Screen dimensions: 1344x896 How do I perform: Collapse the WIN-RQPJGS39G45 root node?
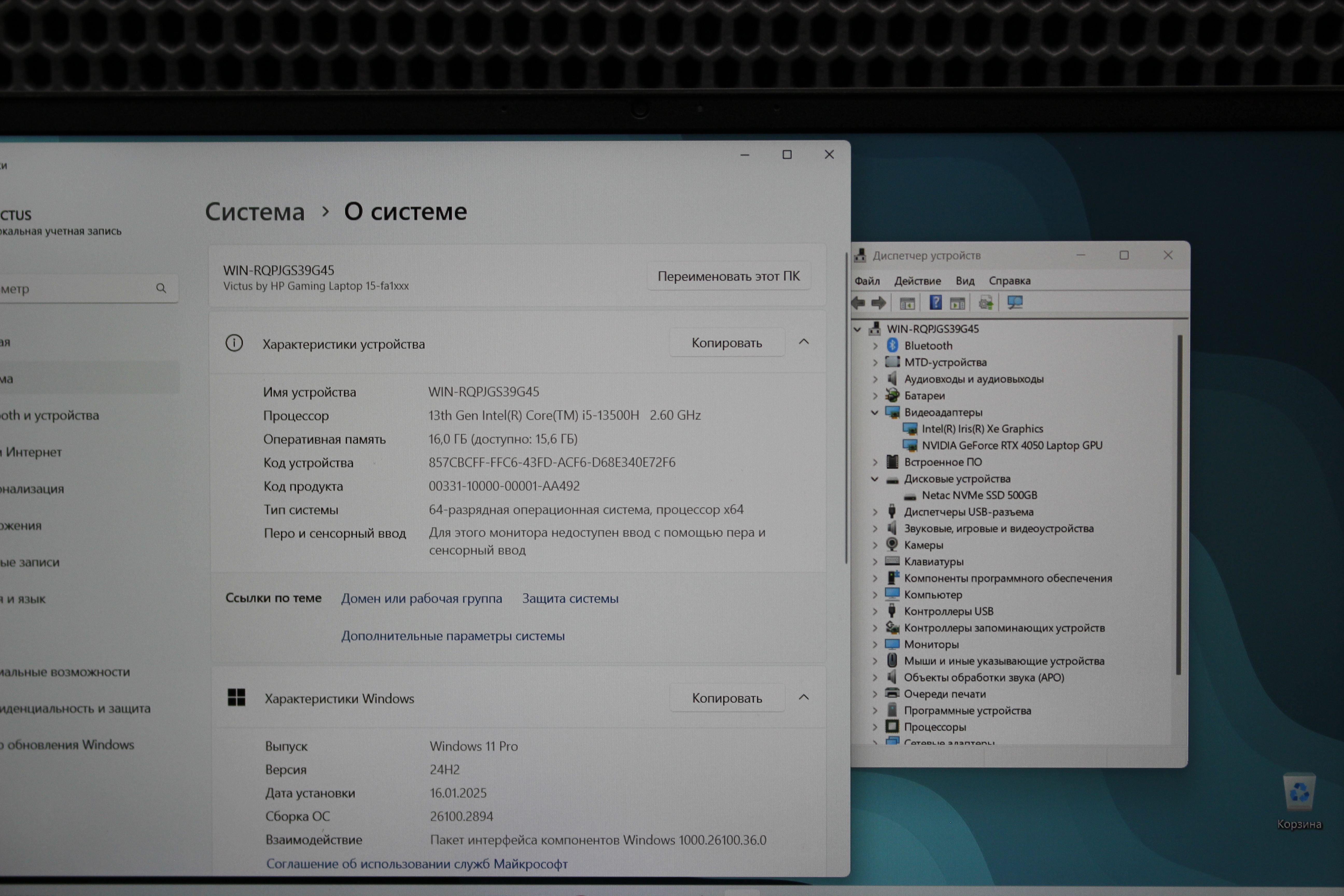(x=857, y=329)
